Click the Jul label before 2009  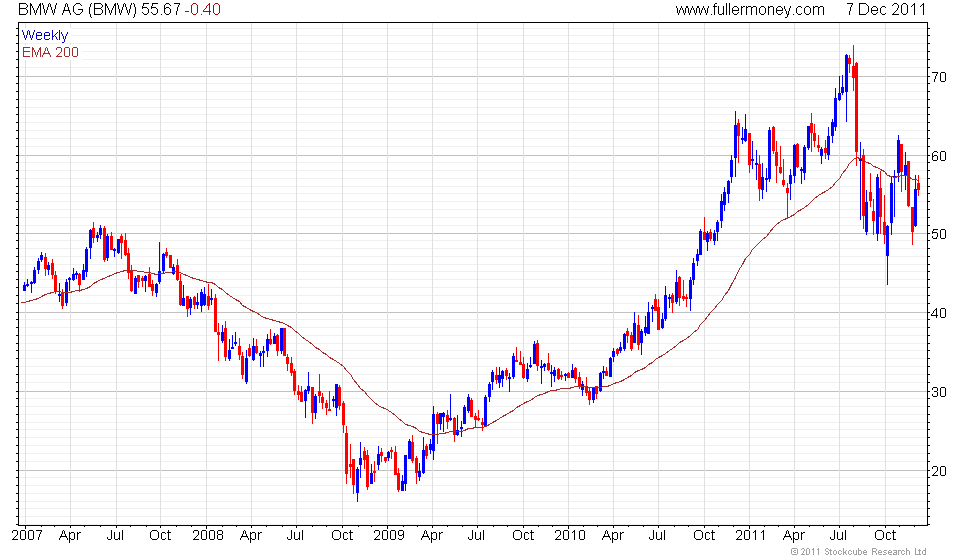(x=295, y=535)
